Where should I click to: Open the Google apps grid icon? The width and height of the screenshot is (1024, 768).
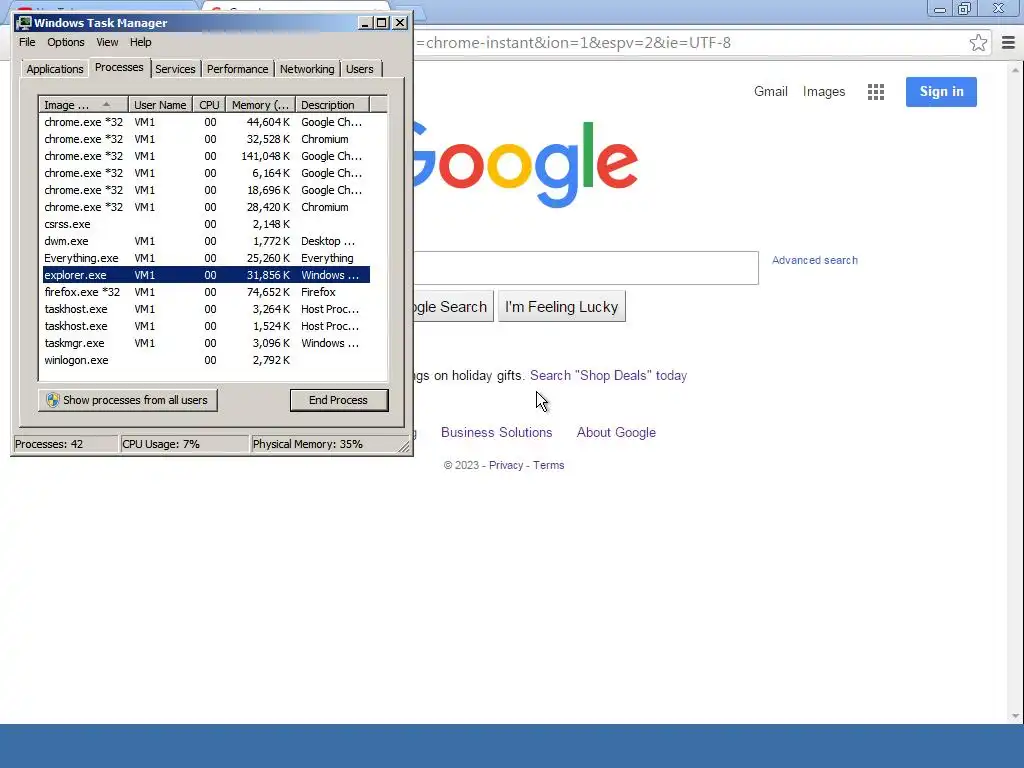pyautogui.click(x=876, y=91)
